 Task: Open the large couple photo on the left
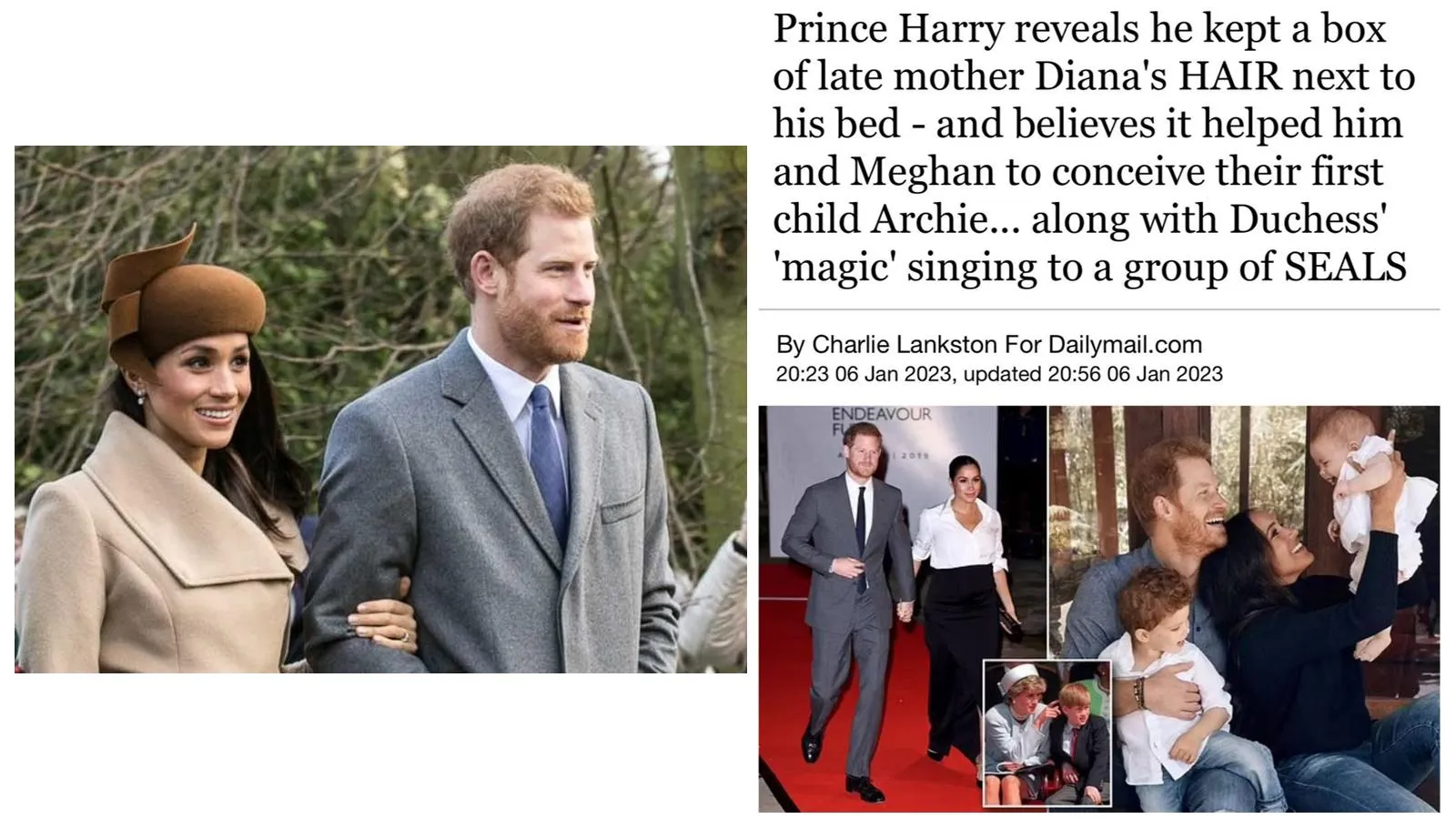(380, 409)
